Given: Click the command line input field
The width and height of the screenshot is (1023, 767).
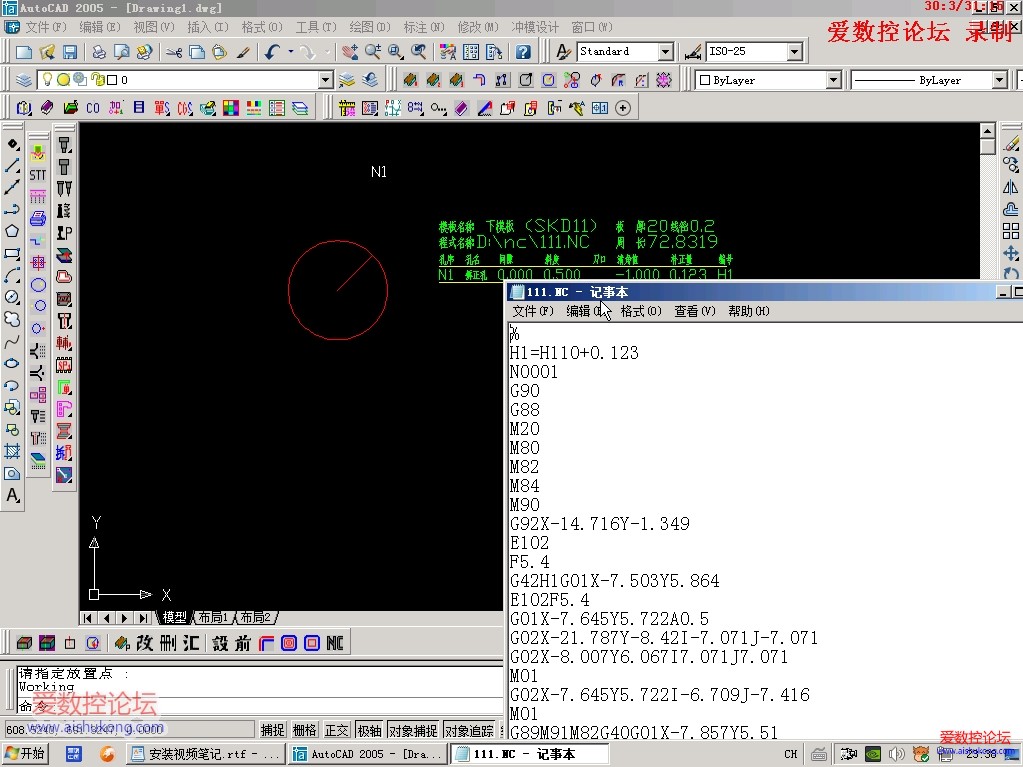Looking at the screenshot, I should click(261, 706).
